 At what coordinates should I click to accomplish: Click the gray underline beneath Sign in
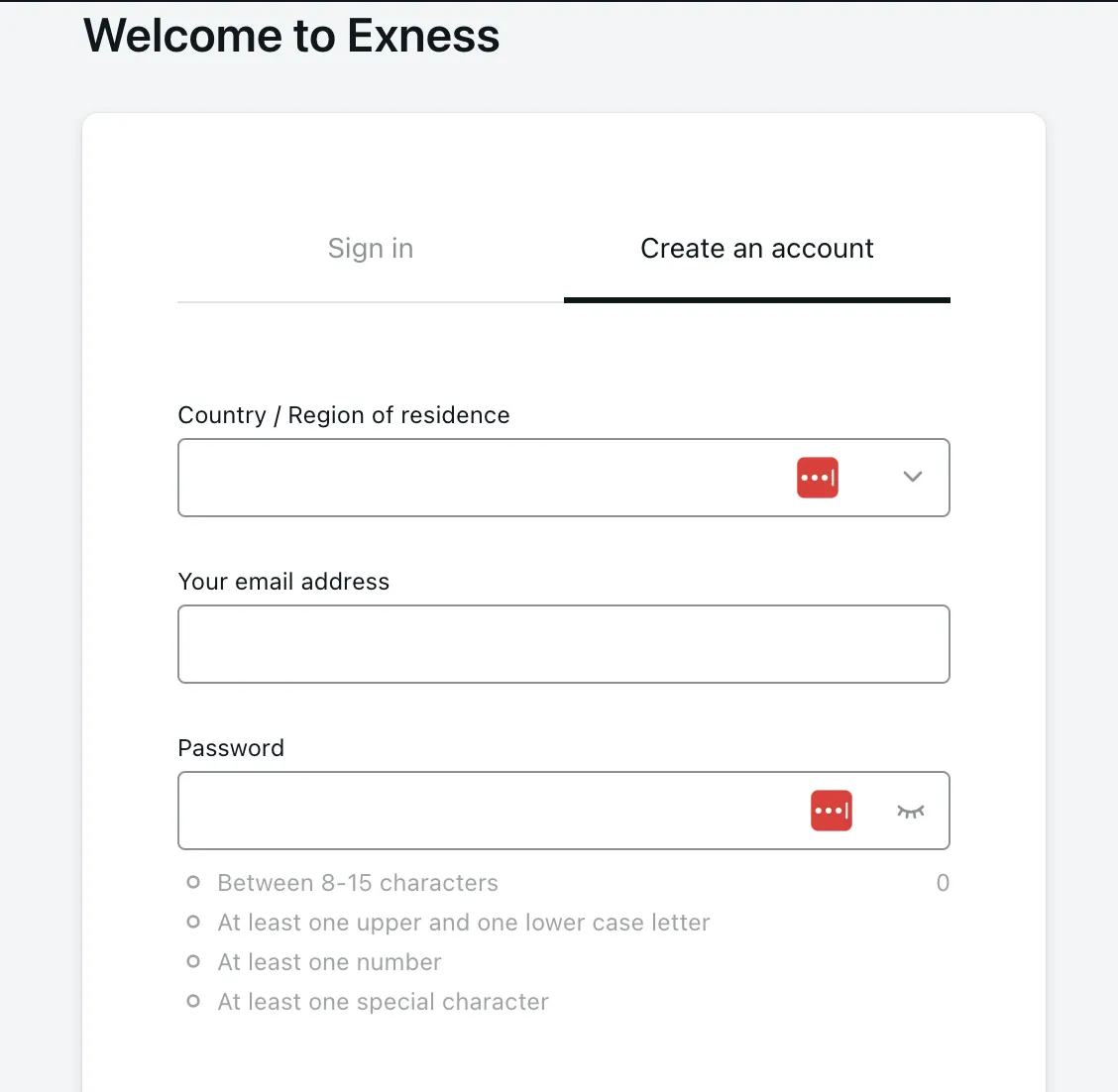[370, 302]
